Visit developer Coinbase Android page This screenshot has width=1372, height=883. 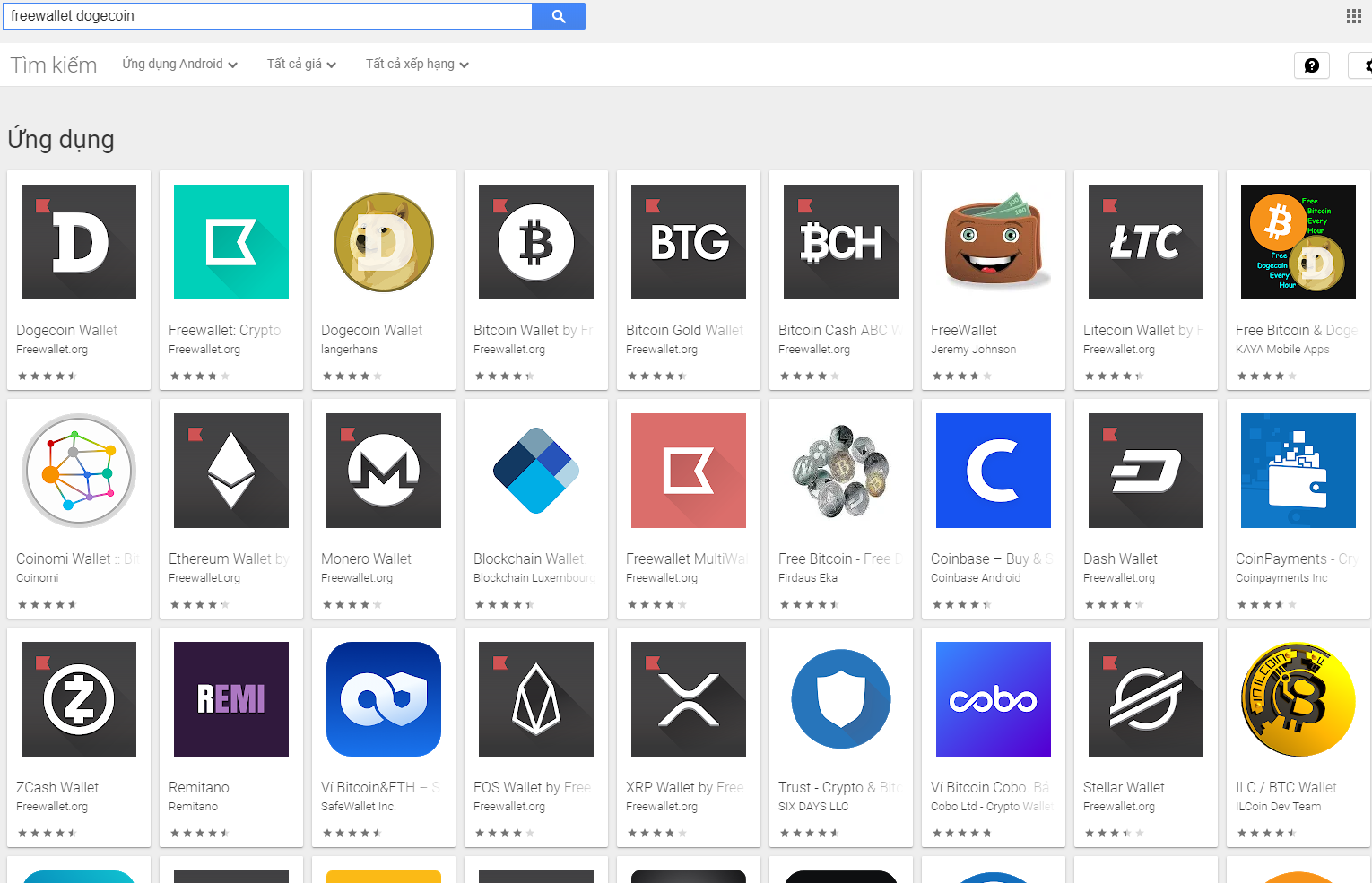976,578
